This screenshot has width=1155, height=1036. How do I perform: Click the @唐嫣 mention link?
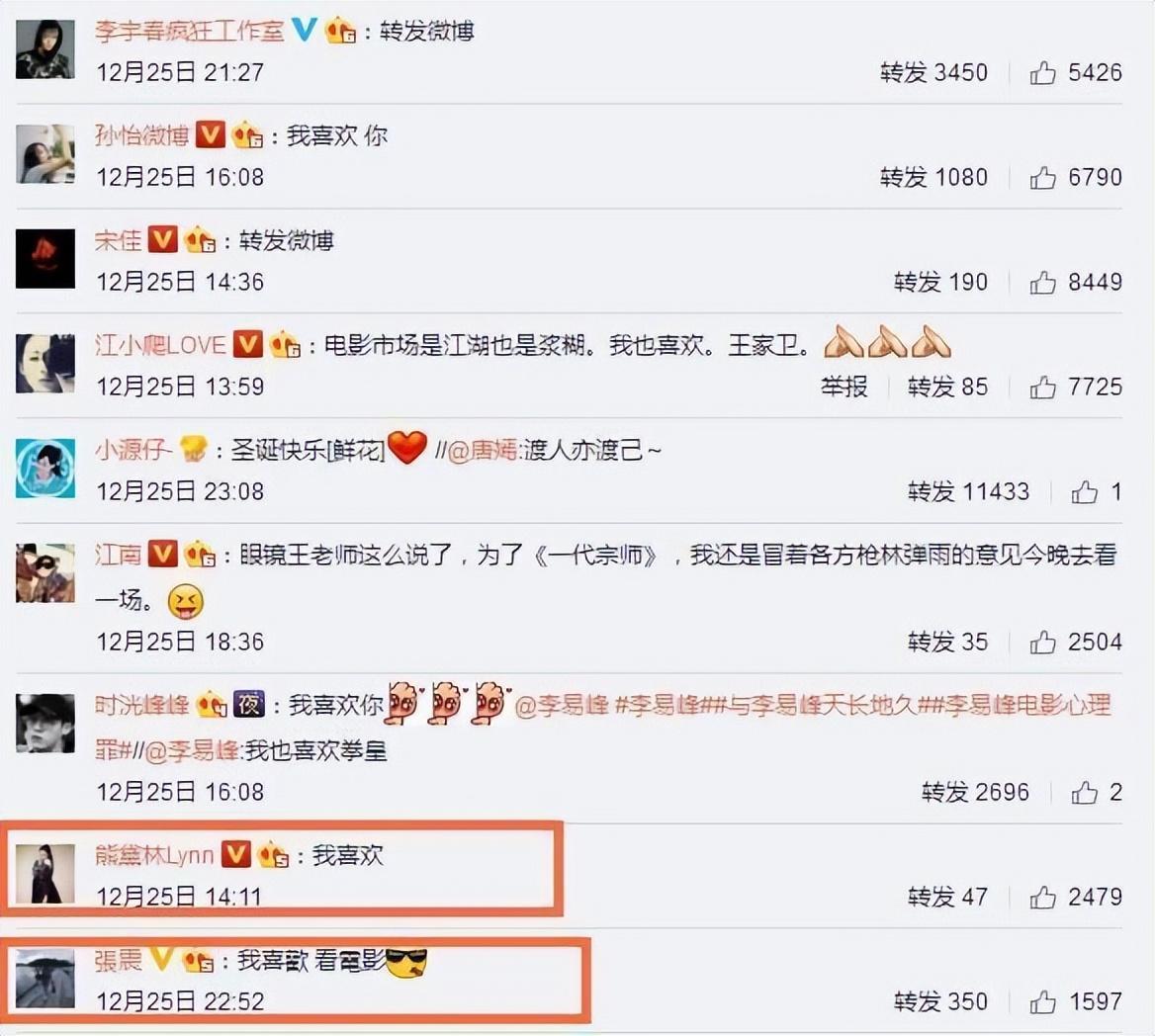tap(483, 449)
